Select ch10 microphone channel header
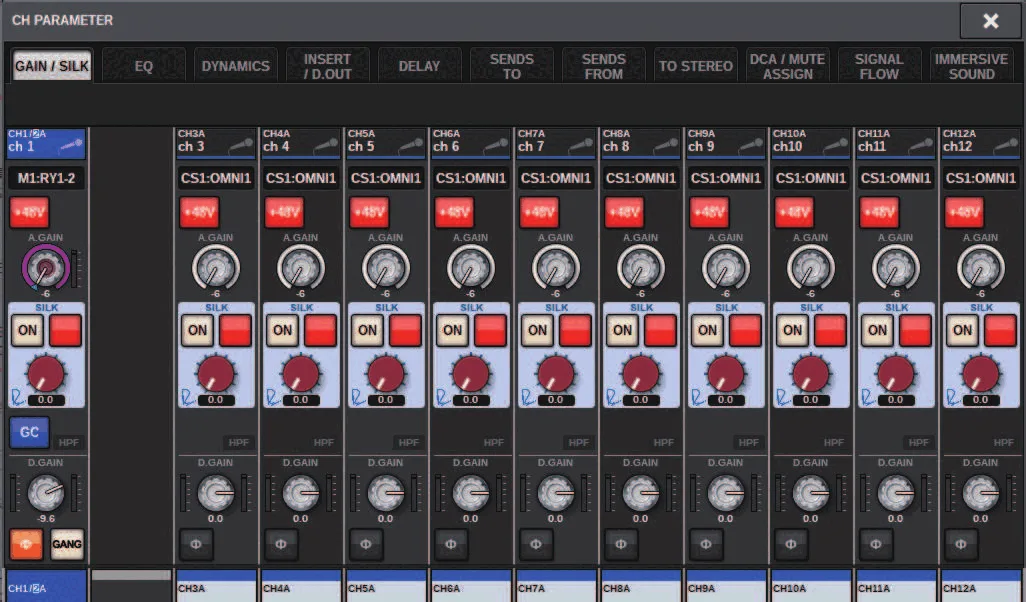1026x602 pixels. tap(811, 142)
